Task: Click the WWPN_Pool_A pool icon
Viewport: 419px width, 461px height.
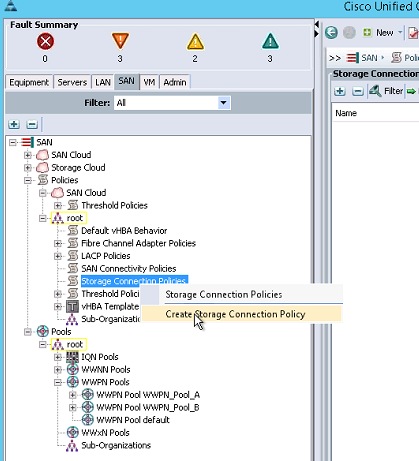Action: (87, 395)
